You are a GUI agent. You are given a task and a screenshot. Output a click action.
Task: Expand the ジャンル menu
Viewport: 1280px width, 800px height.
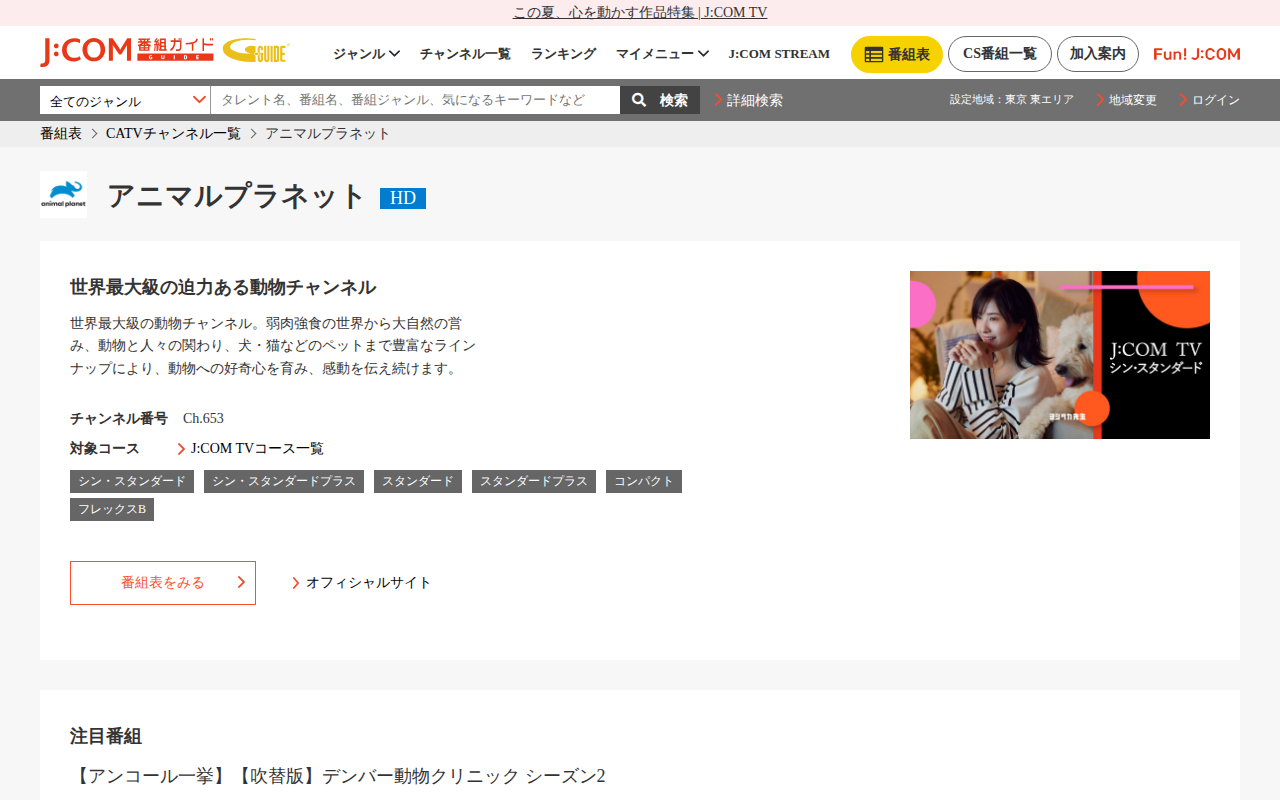click(x=366, y=54)
